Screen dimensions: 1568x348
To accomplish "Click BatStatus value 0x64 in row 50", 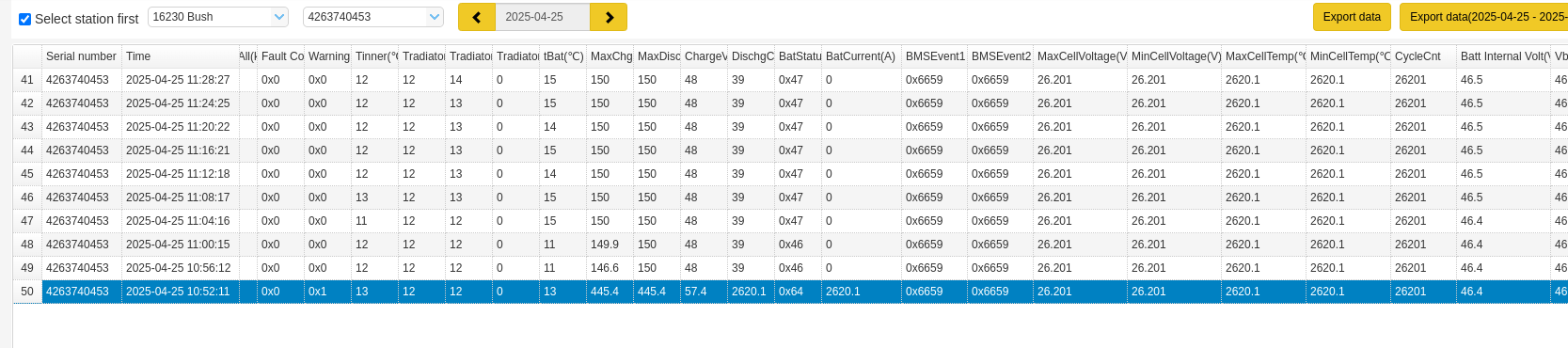I will [x=799, y=292].
